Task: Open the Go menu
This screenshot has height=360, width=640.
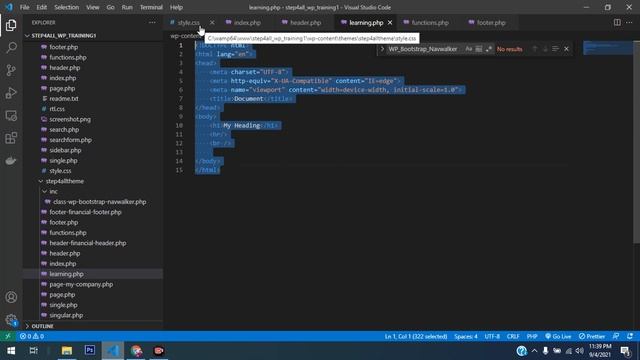Action: (x=110, y=7)
